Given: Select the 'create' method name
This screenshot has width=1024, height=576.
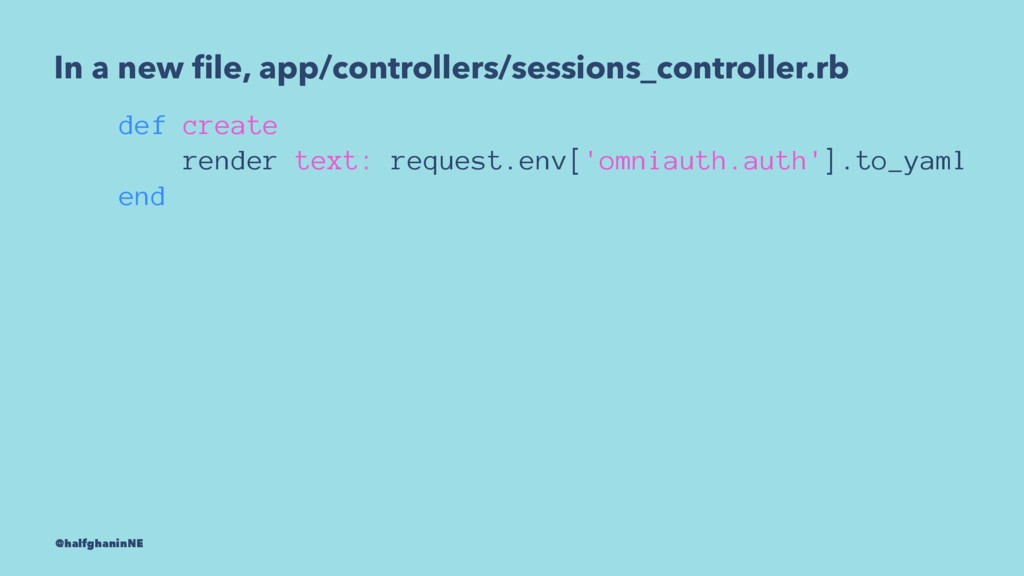Looking at the screenshot, I should (x=230, y=125).
